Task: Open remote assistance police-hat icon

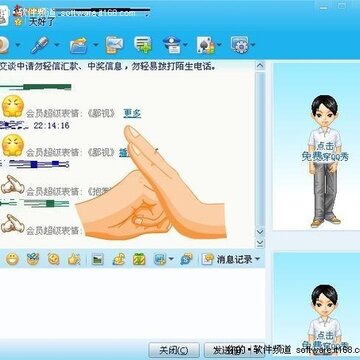Action: click(x=171, y=45)
